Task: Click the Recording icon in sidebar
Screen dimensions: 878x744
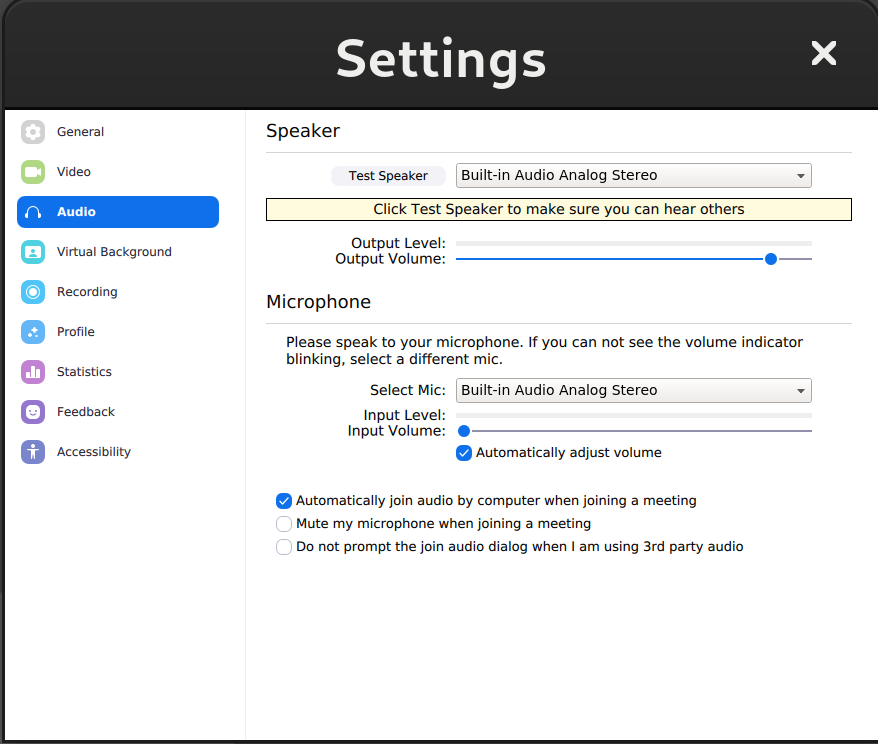Action: pyautogui.click(x=33, y=292)
